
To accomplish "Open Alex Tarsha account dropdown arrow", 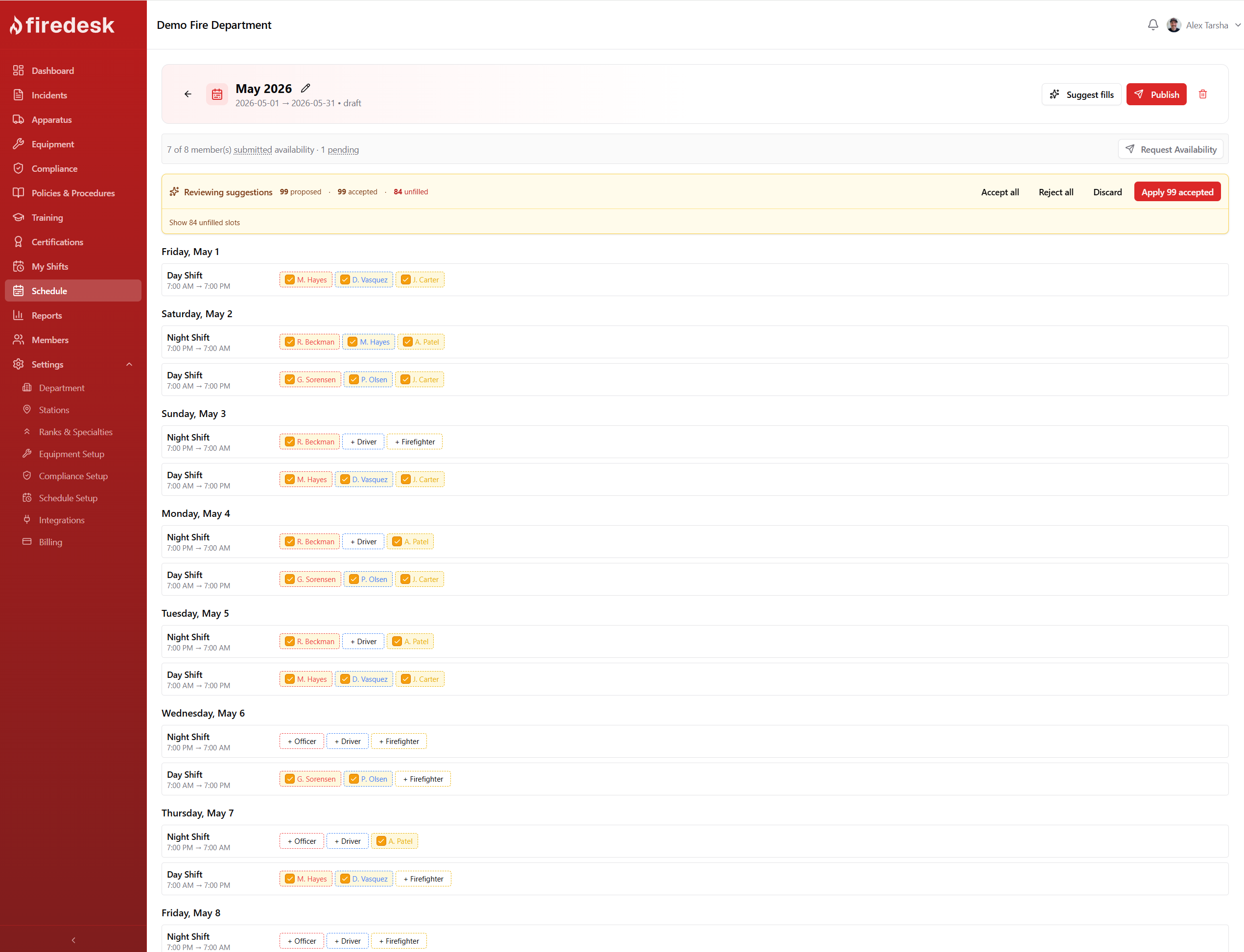I will tap(1238, 25).
